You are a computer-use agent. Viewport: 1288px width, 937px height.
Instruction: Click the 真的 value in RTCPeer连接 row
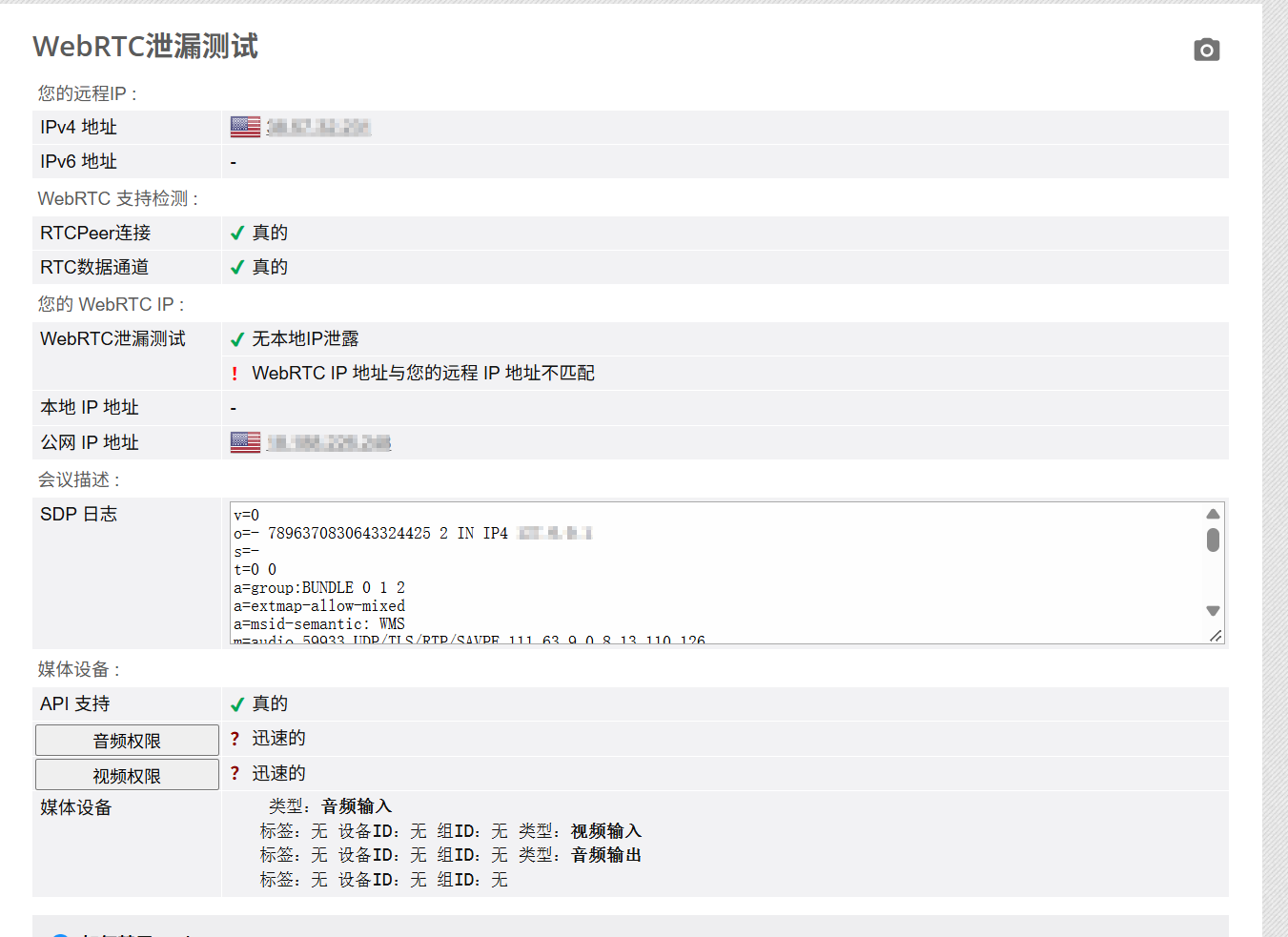(270, 234)
